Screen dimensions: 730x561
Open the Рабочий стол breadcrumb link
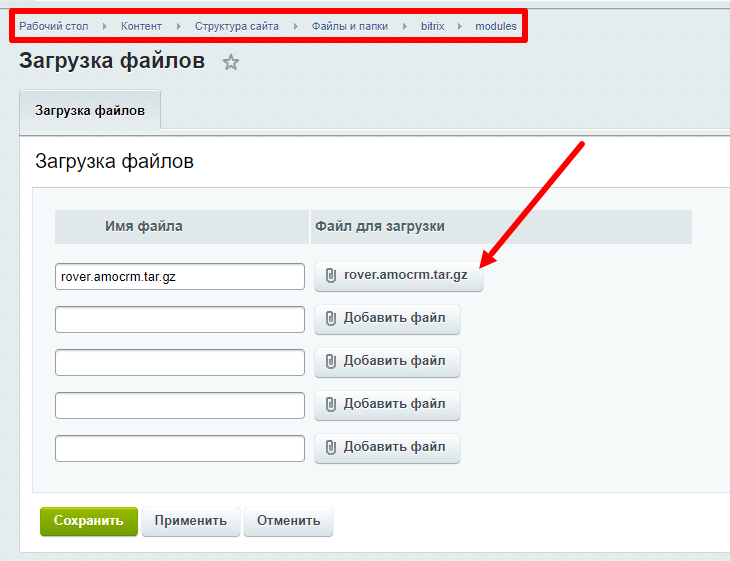[54, 26]
